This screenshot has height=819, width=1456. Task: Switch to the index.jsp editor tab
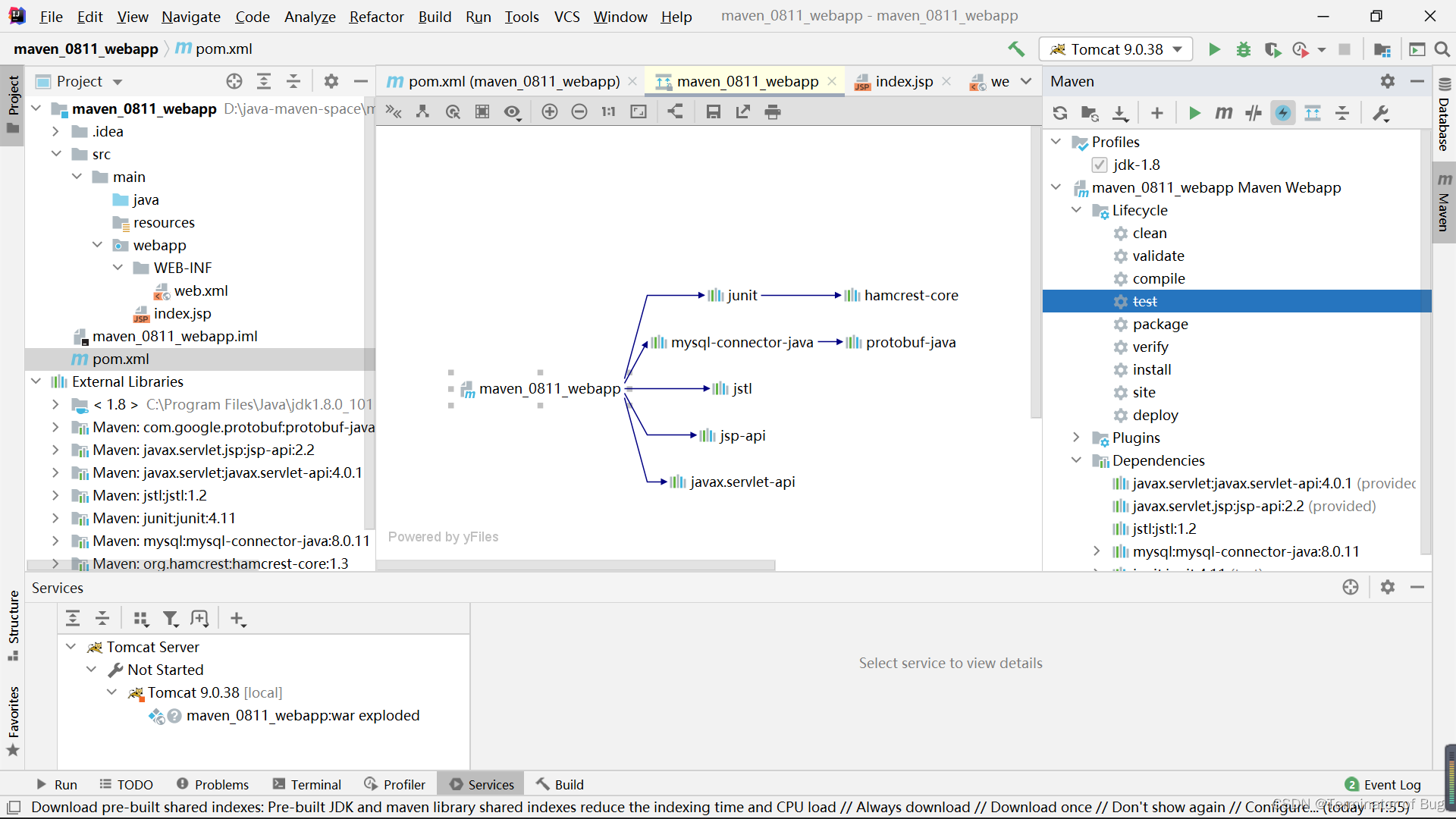click(903, 81)
